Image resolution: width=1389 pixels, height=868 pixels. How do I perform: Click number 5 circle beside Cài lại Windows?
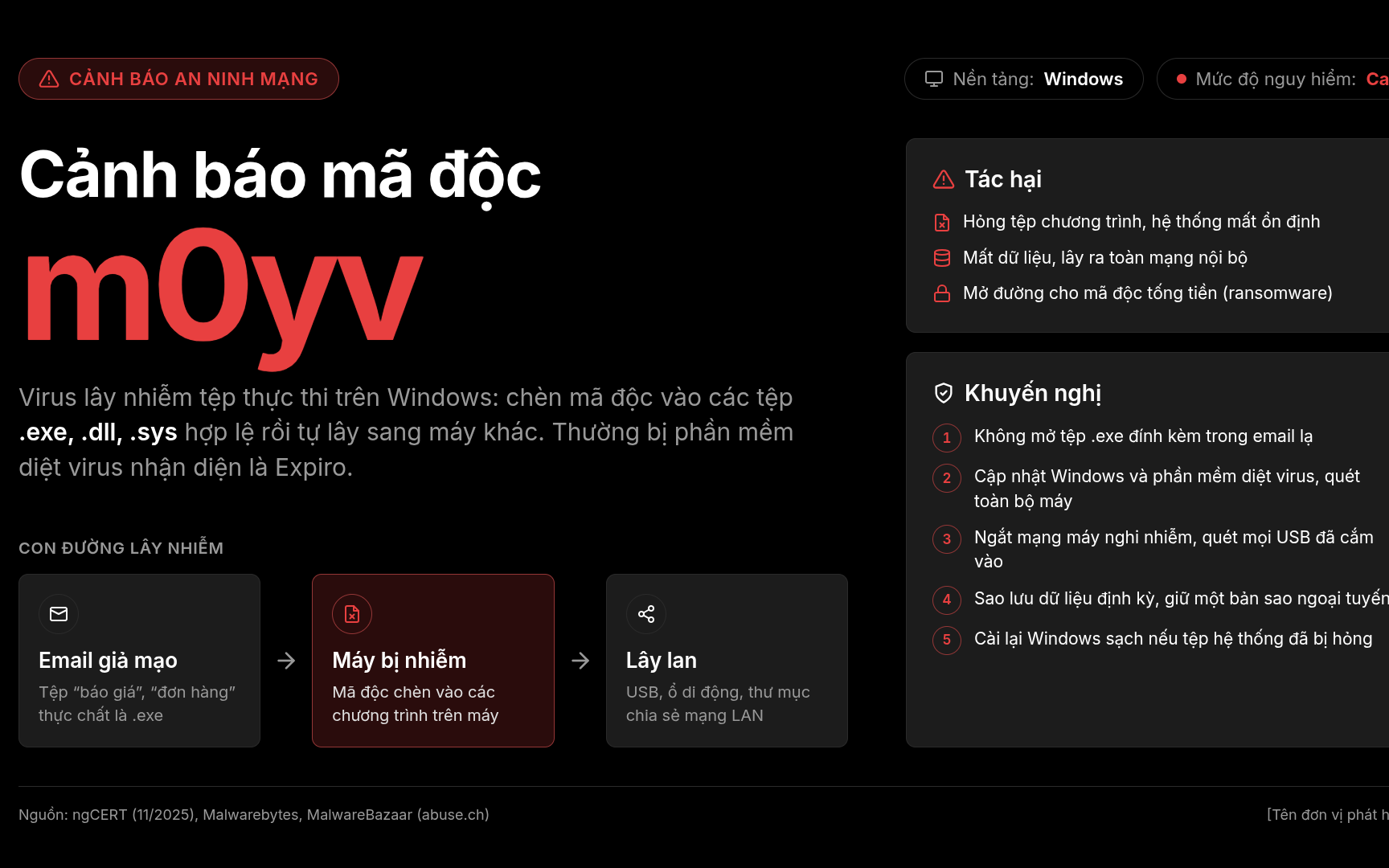pyautogui.click(x=947, y=640)
